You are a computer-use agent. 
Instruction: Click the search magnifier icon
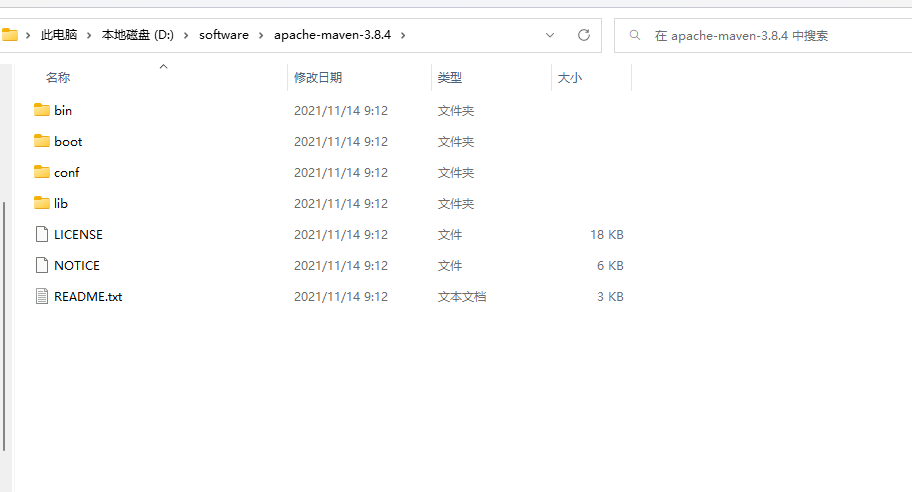pos(635,35)
